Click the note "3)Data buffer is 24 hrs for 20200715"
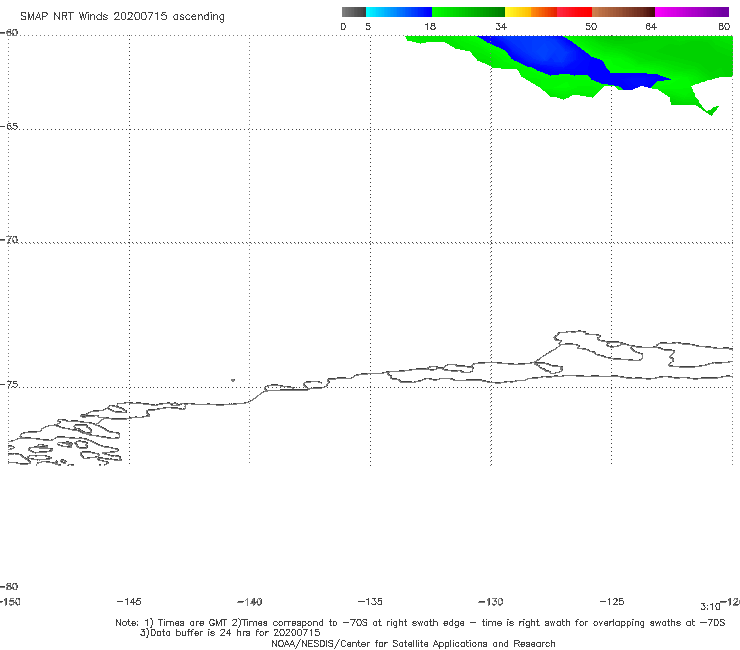Screen dimensions: 740x650 point(230,633)
